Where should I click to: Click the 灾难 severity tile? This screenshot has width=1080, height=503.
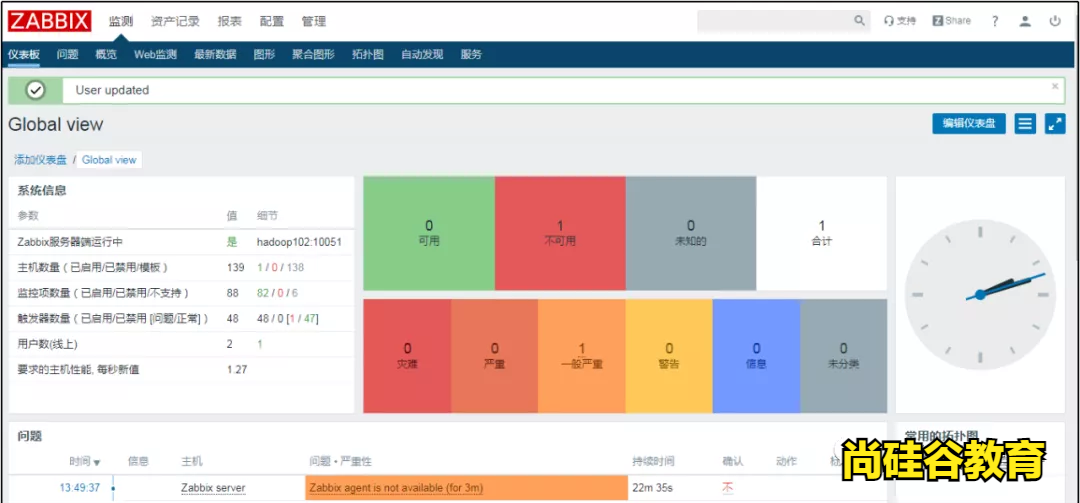[x=407, y=356]
